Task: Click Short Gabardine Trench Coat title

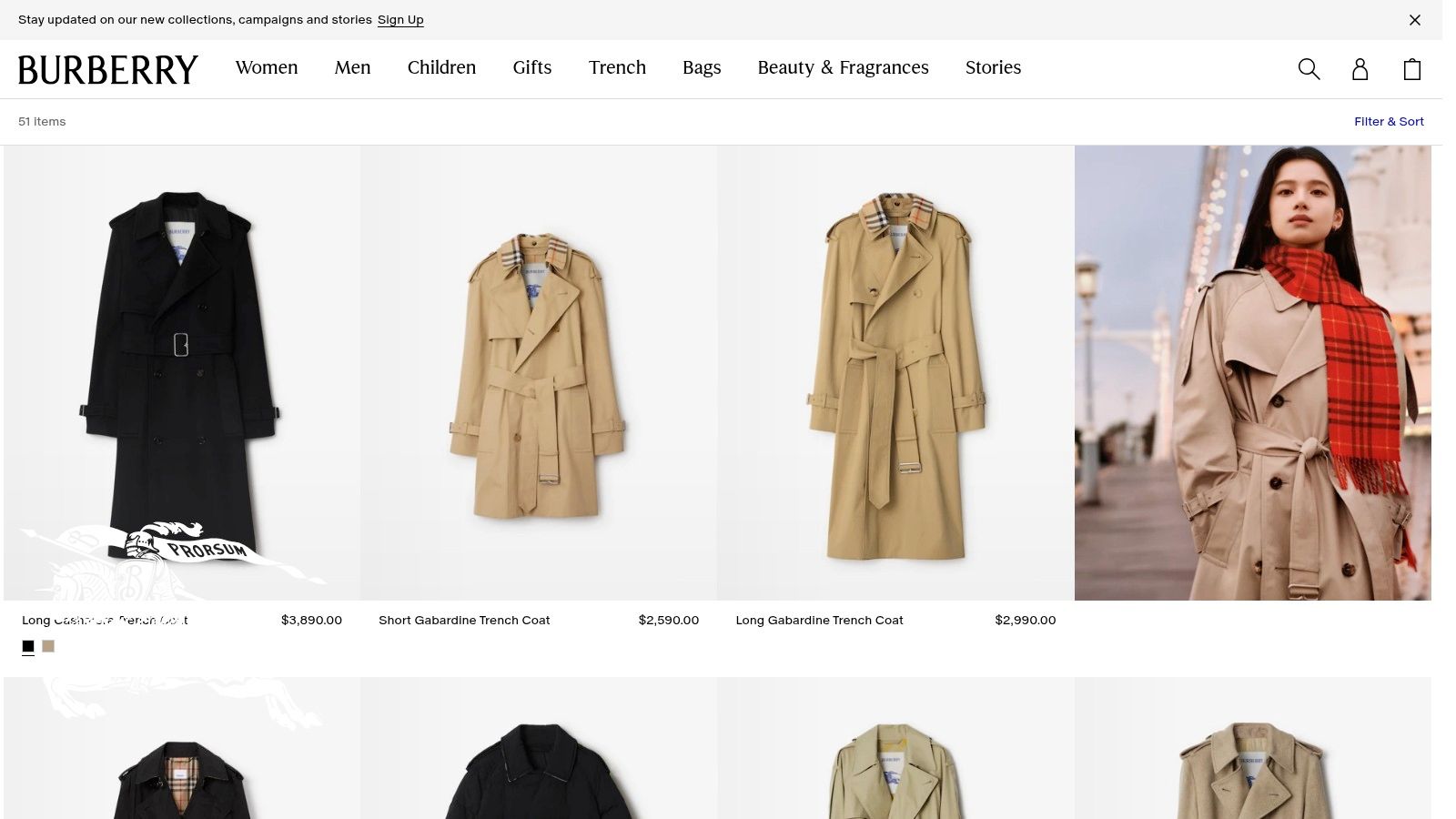Action: pyautogui.click(x=464, y=621)
